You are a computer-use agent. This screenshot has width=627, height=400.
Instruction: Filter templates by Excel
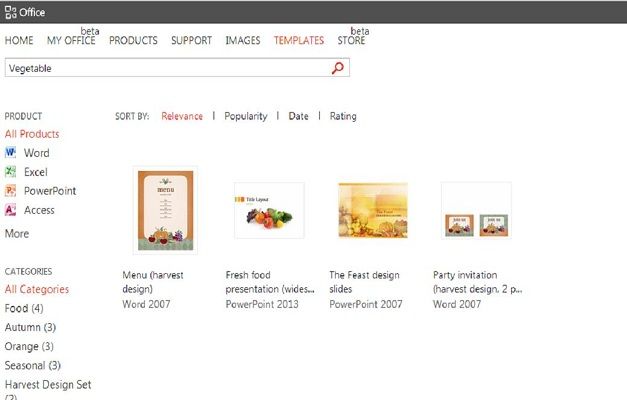click(x=36, y=172)
